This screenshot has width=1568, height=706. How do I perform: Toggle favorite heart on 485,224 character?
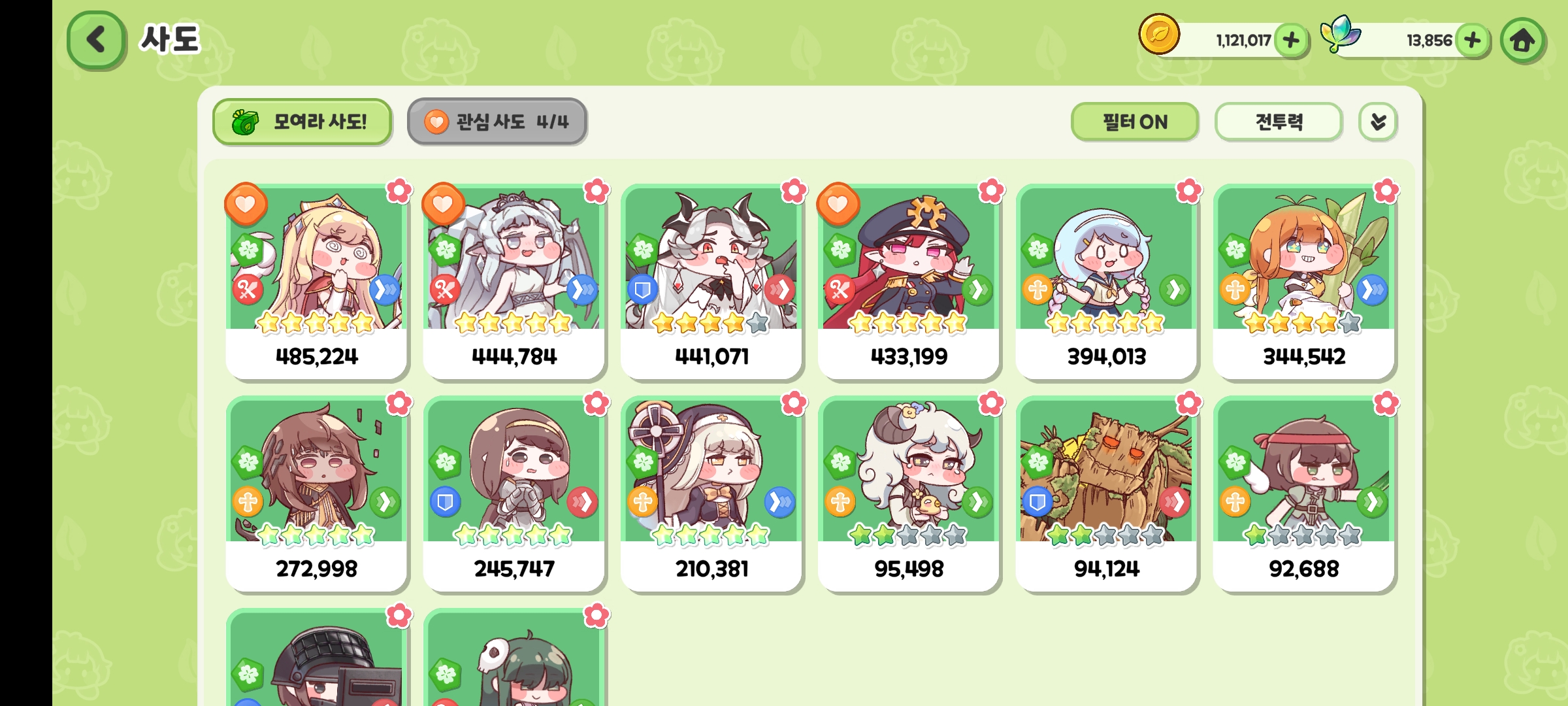(x=246, y=204)
